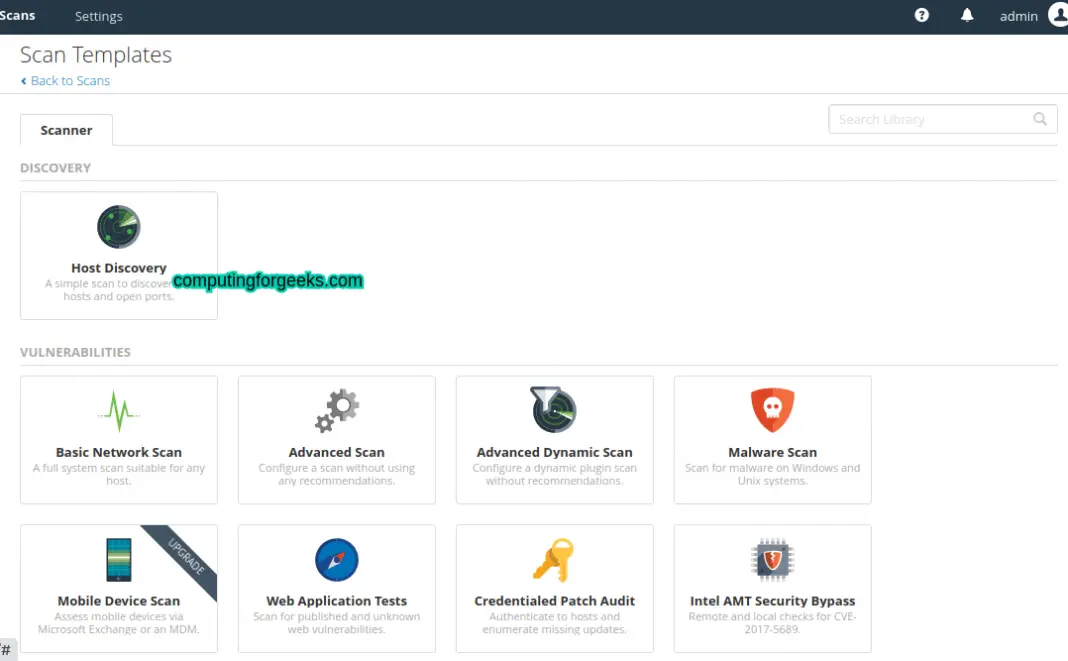
Task: Open the notifications bell
Action: click(966, 15)
